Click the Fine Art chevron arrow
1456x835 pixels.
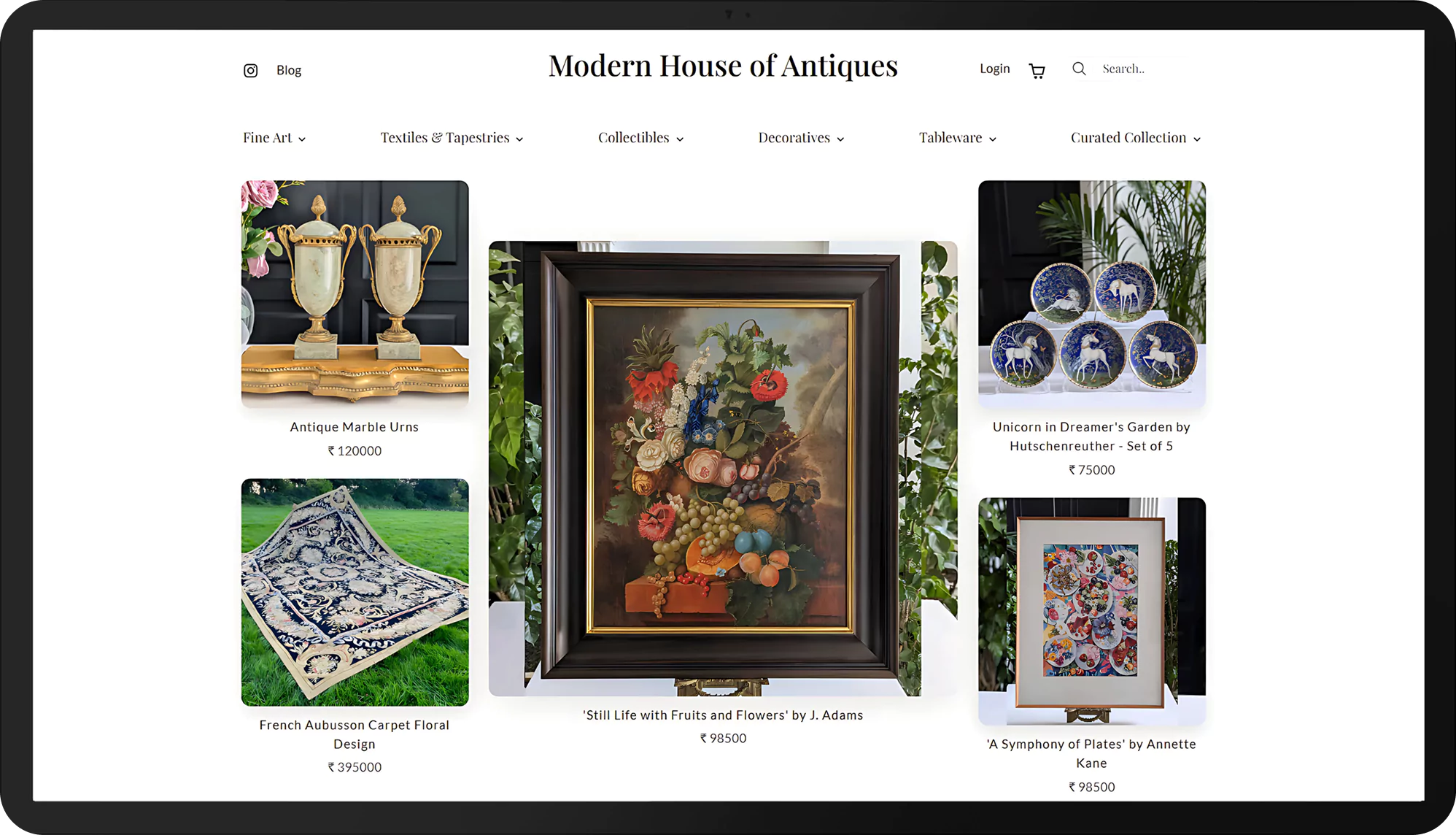click(302, 139)
